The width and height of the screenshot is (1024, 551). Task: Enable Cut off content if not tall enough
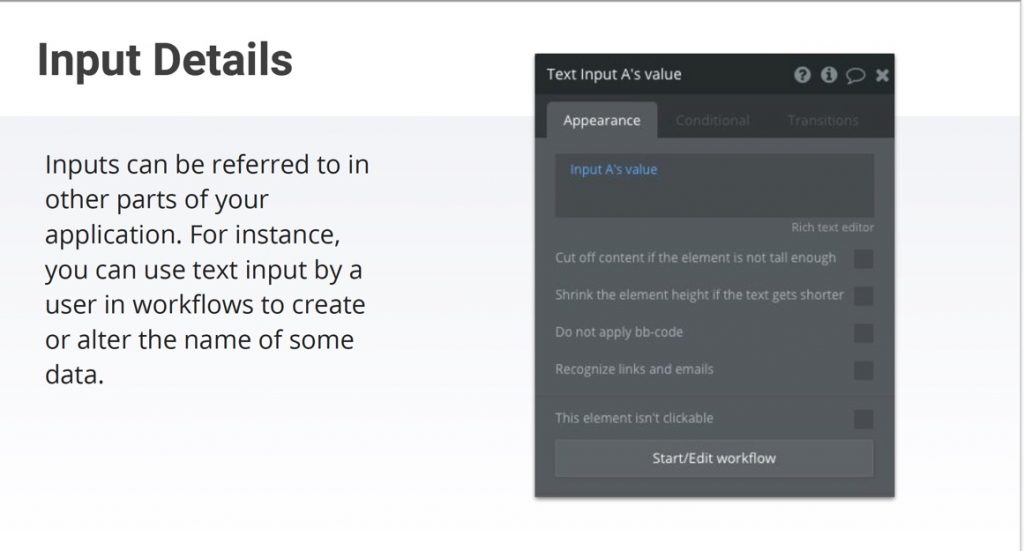pos(863,259)
